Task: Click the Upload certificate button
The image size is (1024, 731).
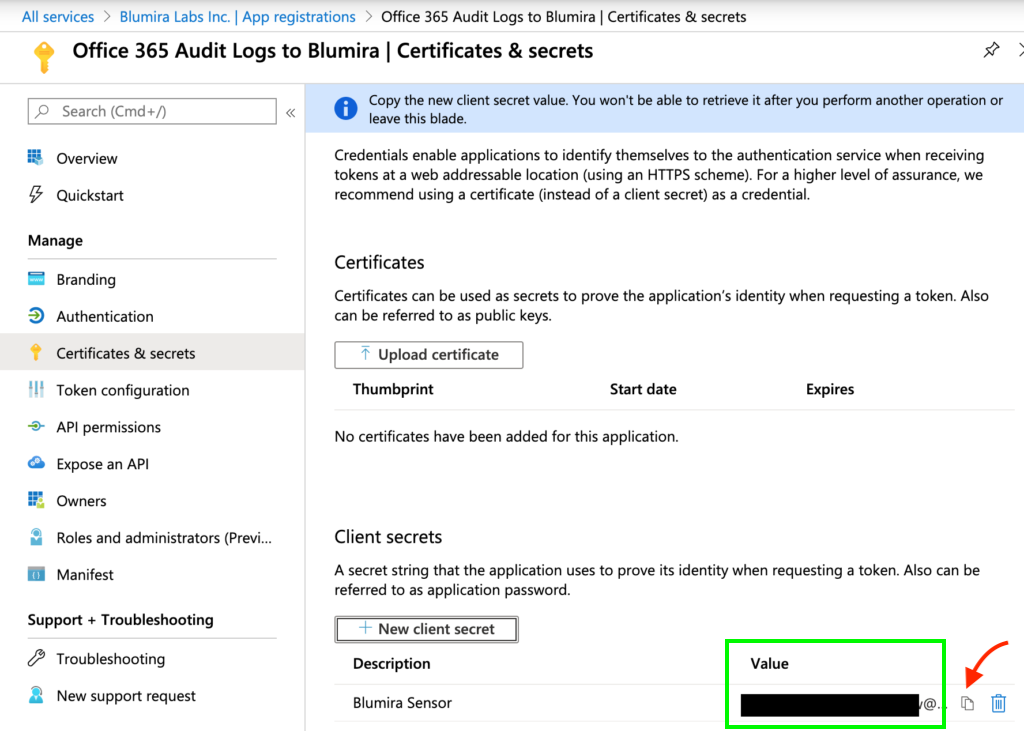Action: (428, 355)
